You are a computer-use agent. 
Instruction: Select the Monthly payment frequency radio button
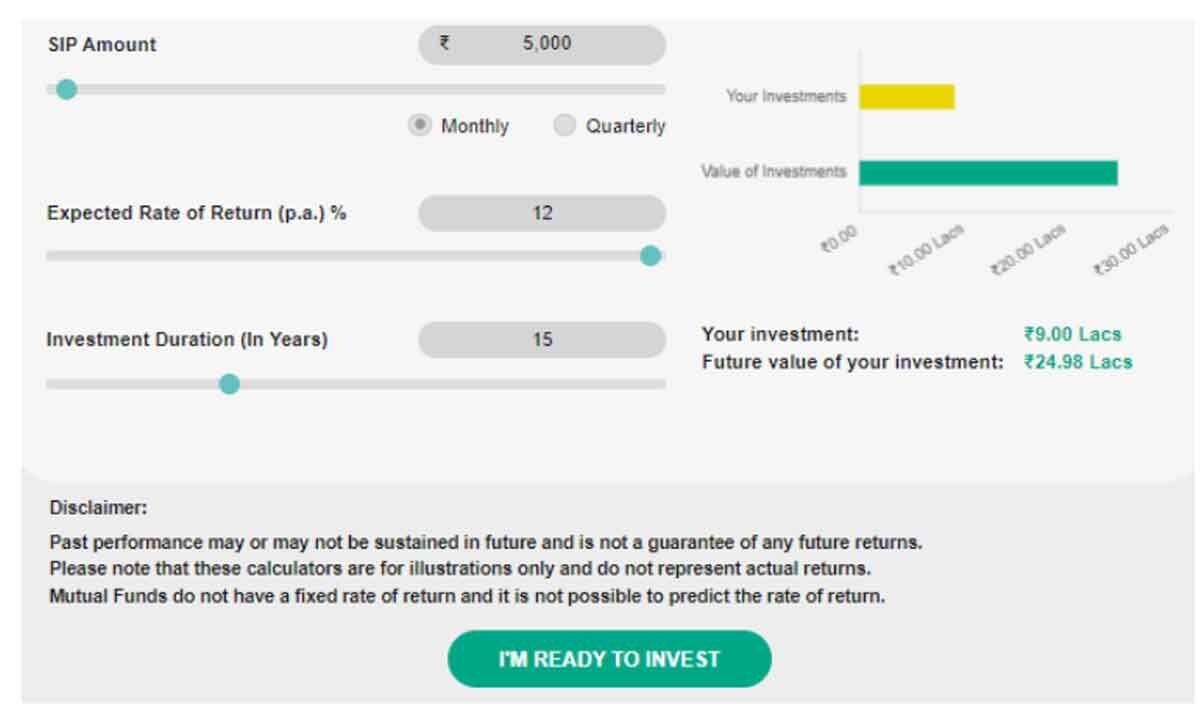(419, 125)
